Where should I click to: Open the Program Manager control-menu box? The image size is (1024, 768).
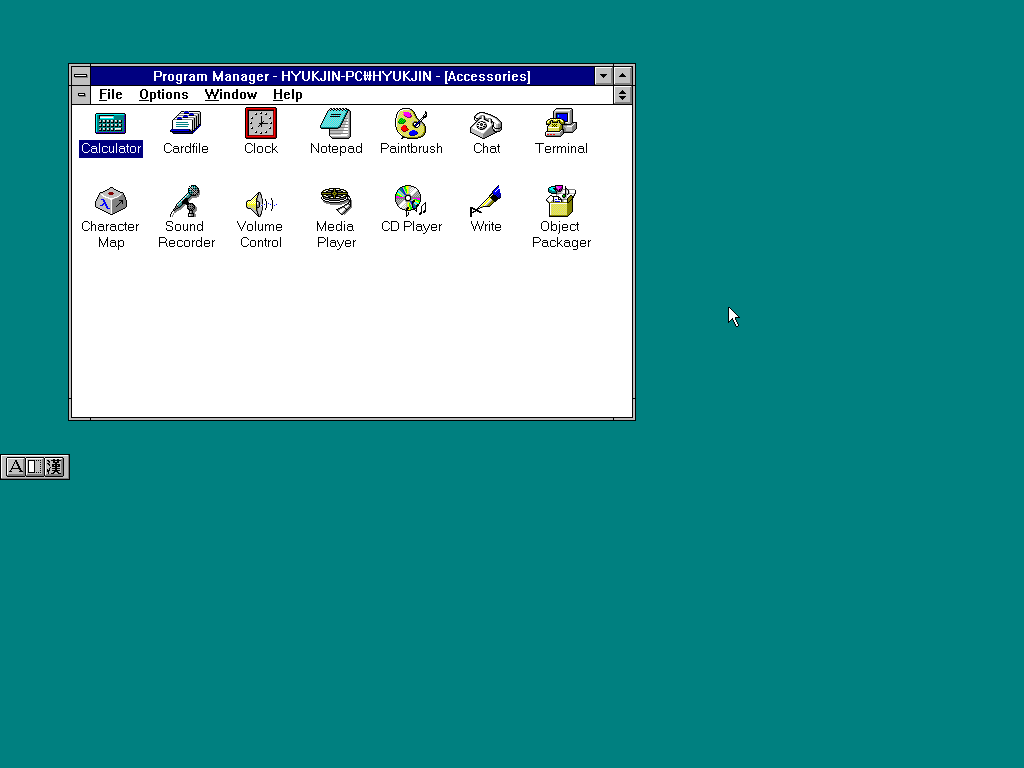click(x=80, y=76)
